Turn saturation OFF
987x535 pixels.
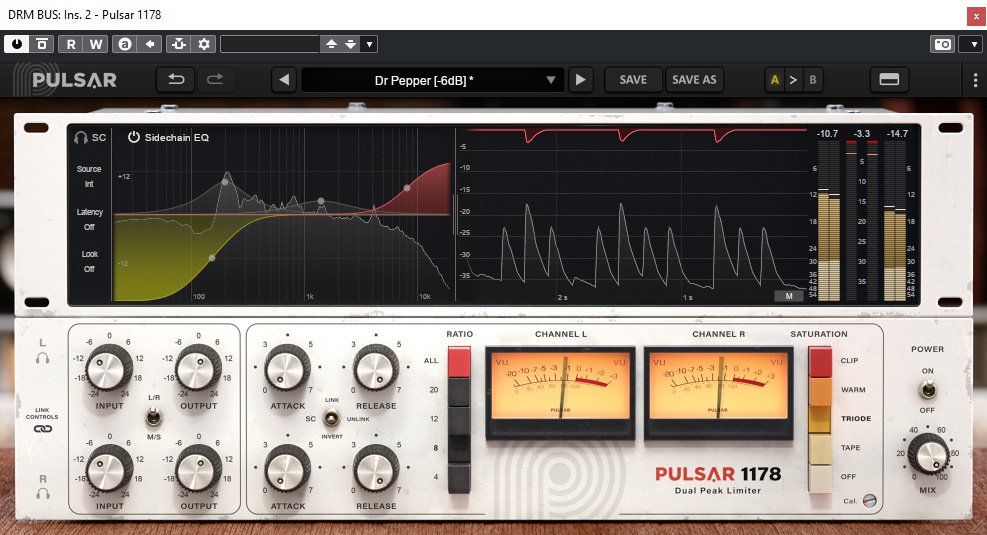[820, 478]
